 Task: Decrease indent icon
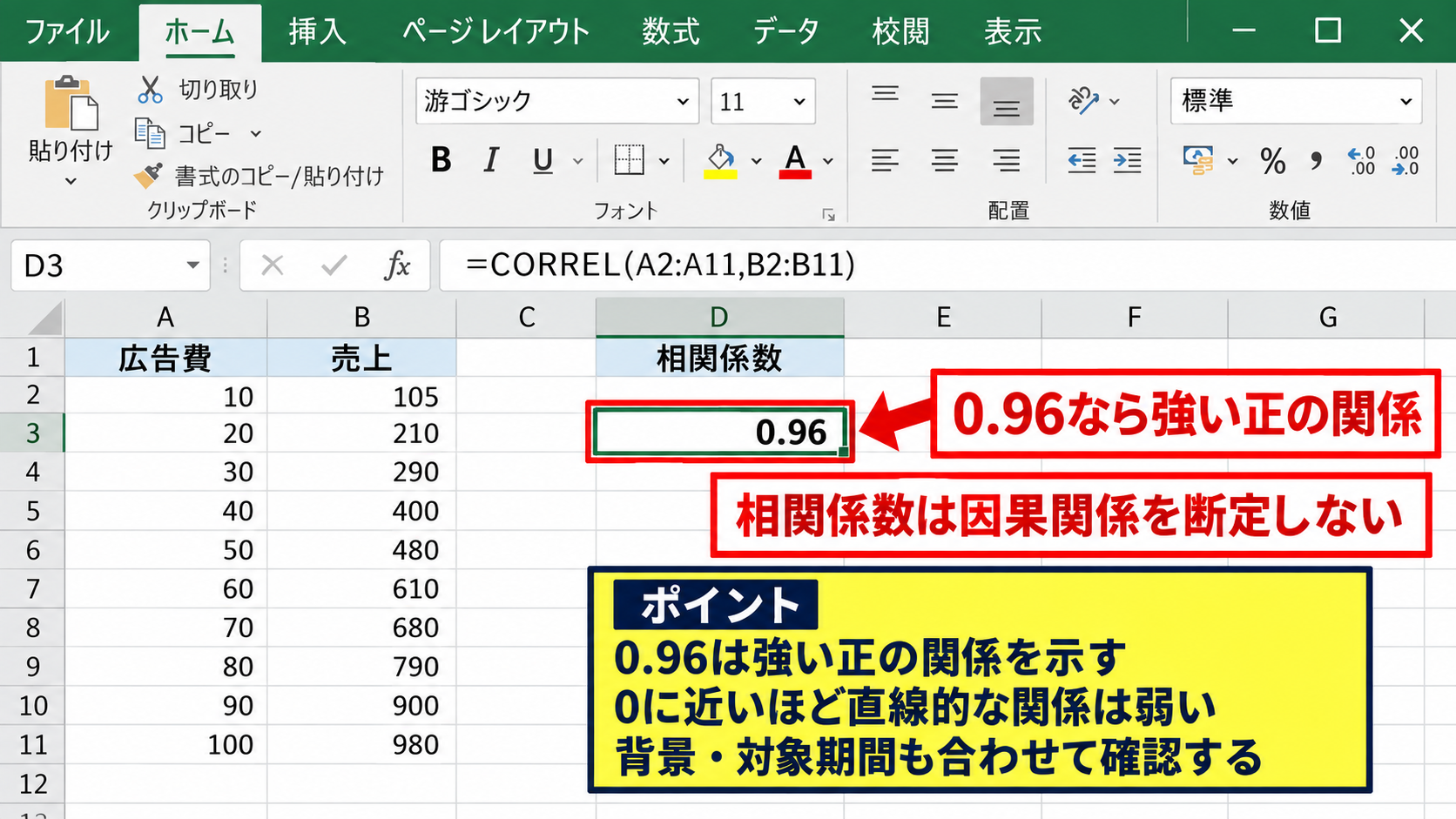coord(1082,160)
